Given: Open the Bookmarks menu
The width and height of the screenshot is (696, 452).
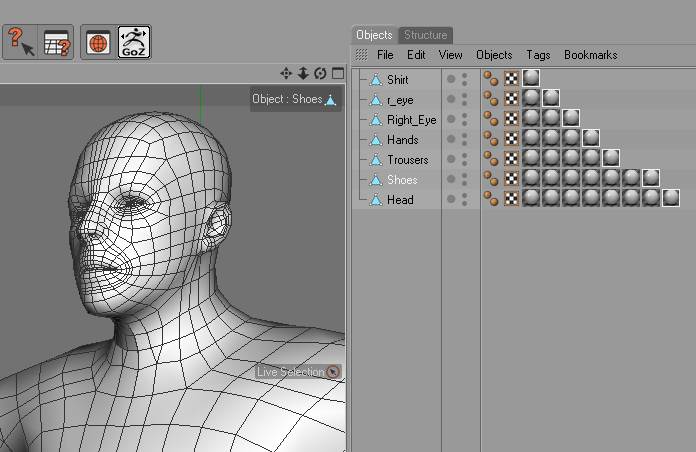Looking at the screenshot, I should tap(590, 55).
